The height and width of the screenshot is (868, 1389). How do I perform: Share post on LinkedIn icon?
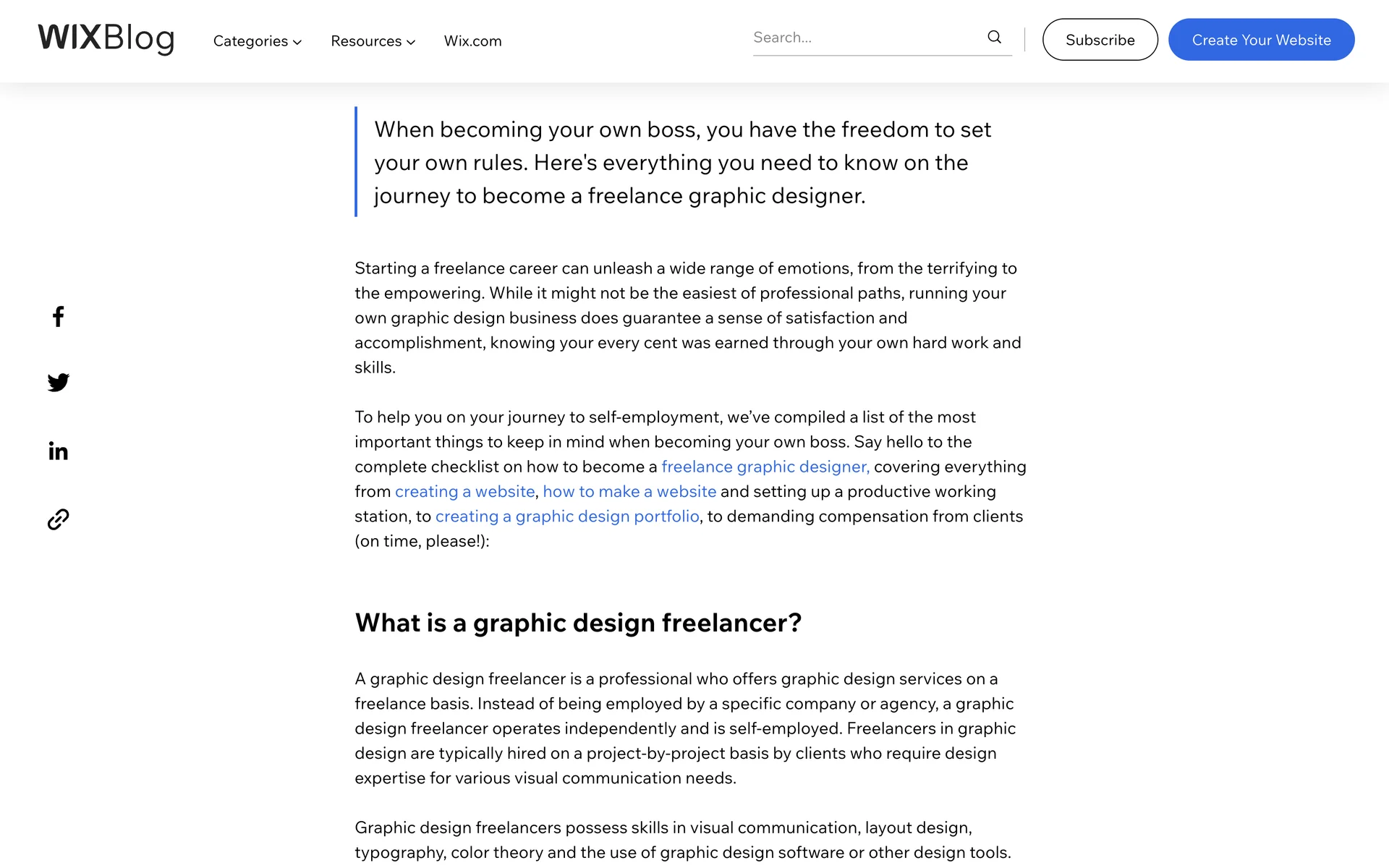[59, 451]
